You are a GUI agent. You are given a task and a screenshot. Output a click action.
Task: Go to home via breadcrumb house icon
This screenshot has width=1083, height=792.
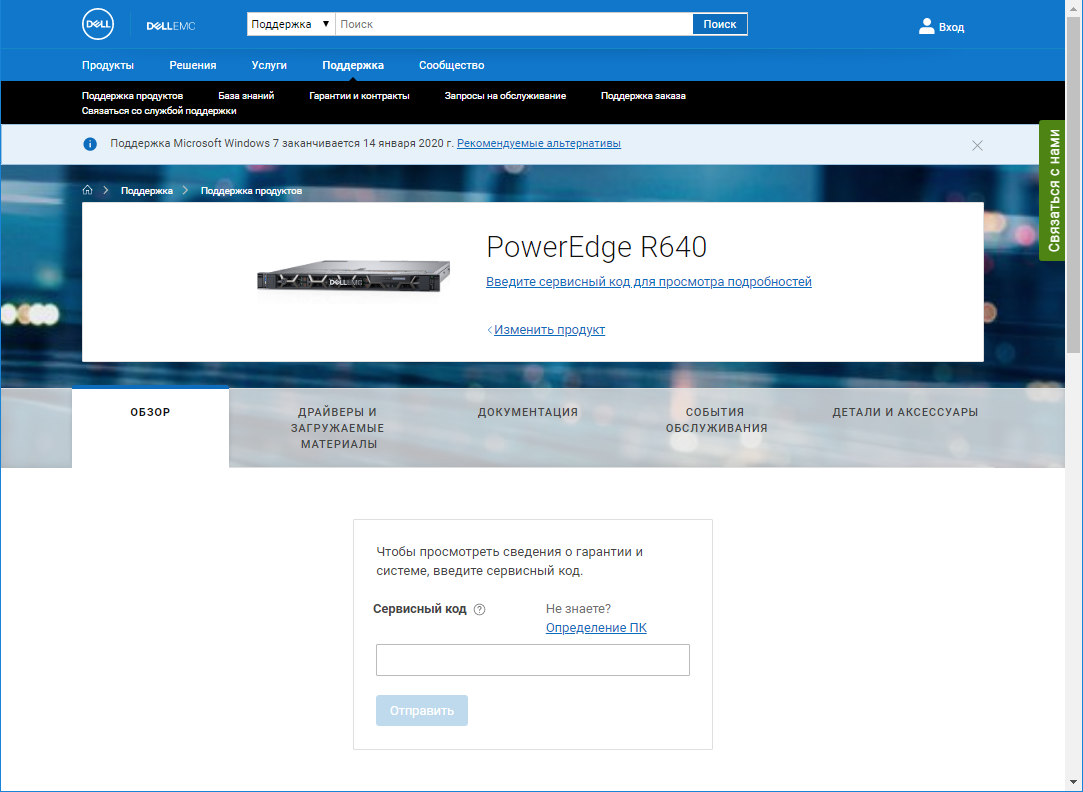tap(87, 190)
